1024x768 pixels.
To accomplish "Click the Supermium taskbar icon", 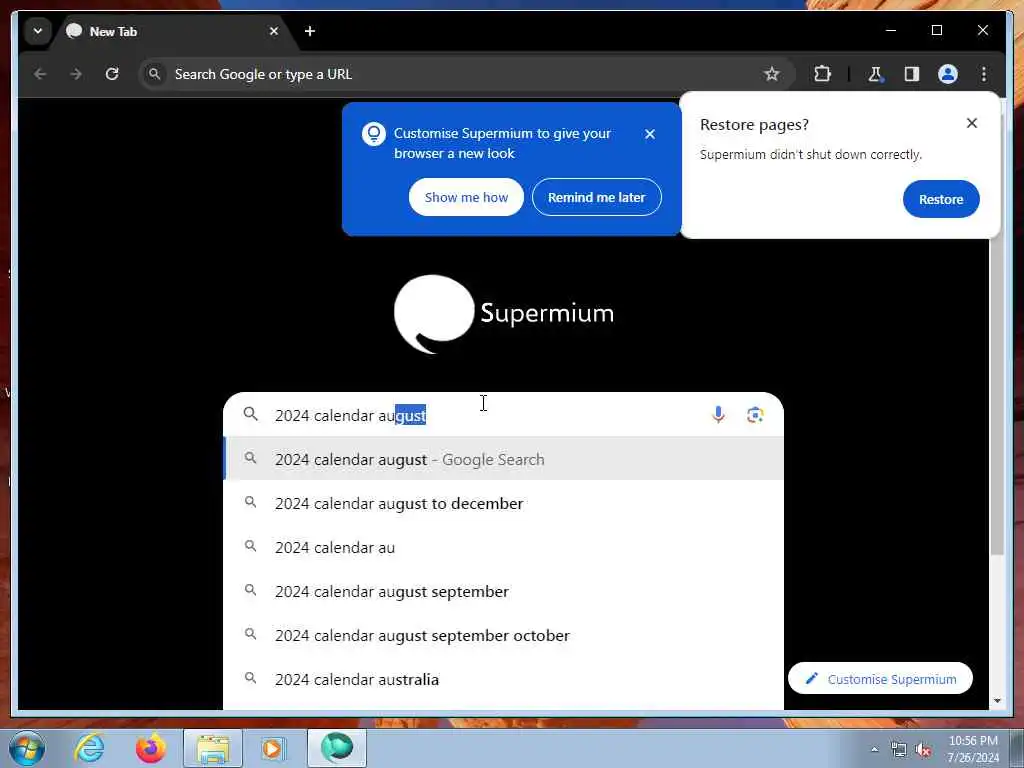I will coord(336,748).
